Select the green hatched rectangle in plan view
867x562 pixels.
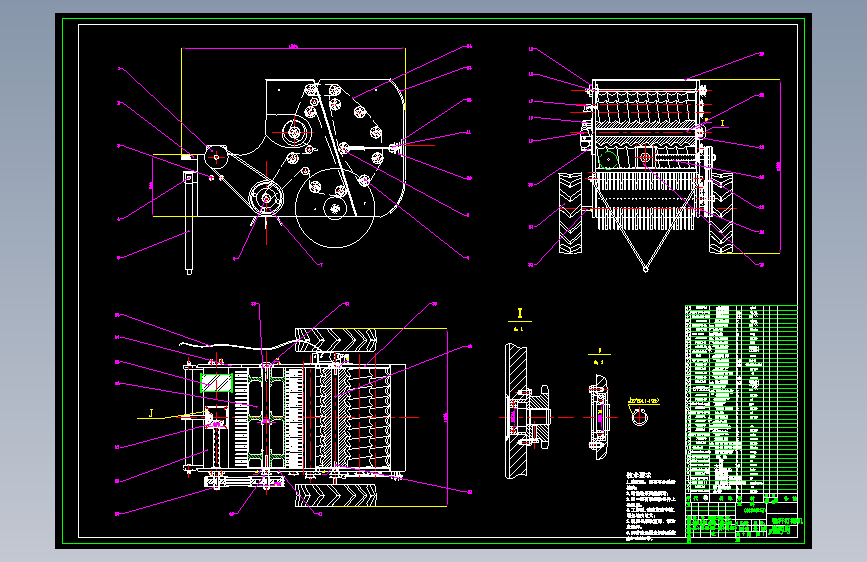pyautogui.click(x=216, y=383)
